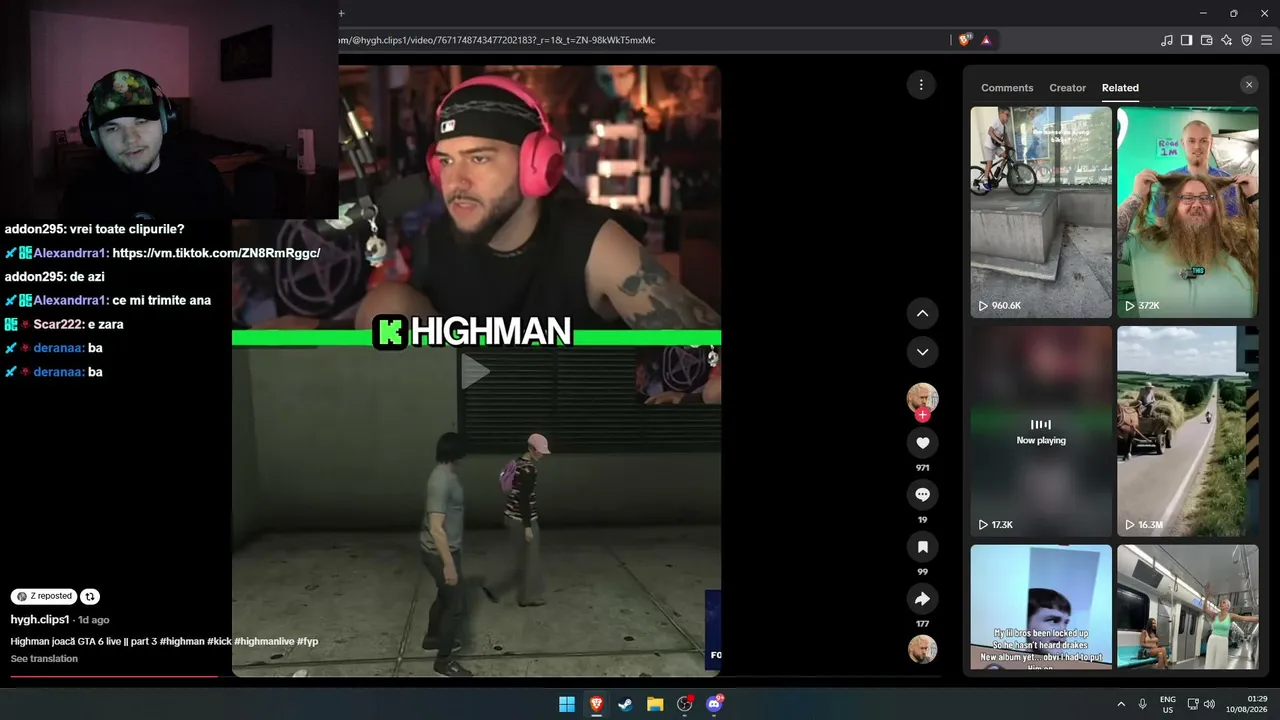Image resolution: width=1280 pixels, height=720 pixels.
Task: Open a new browser tab with plus
Action: 341,13
